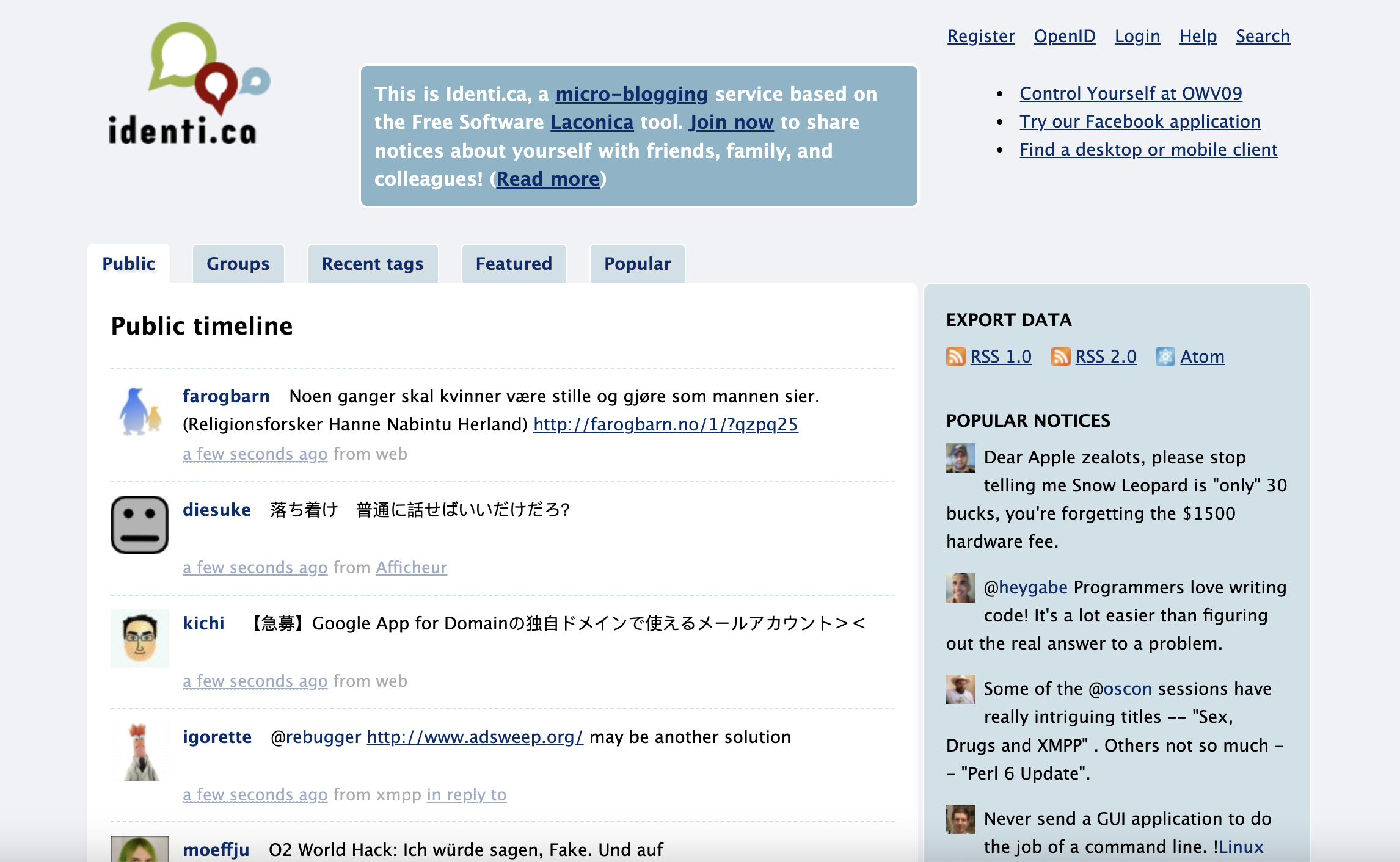
Task: Click the Afficheur source link
Action: click(x=411, y=568)
